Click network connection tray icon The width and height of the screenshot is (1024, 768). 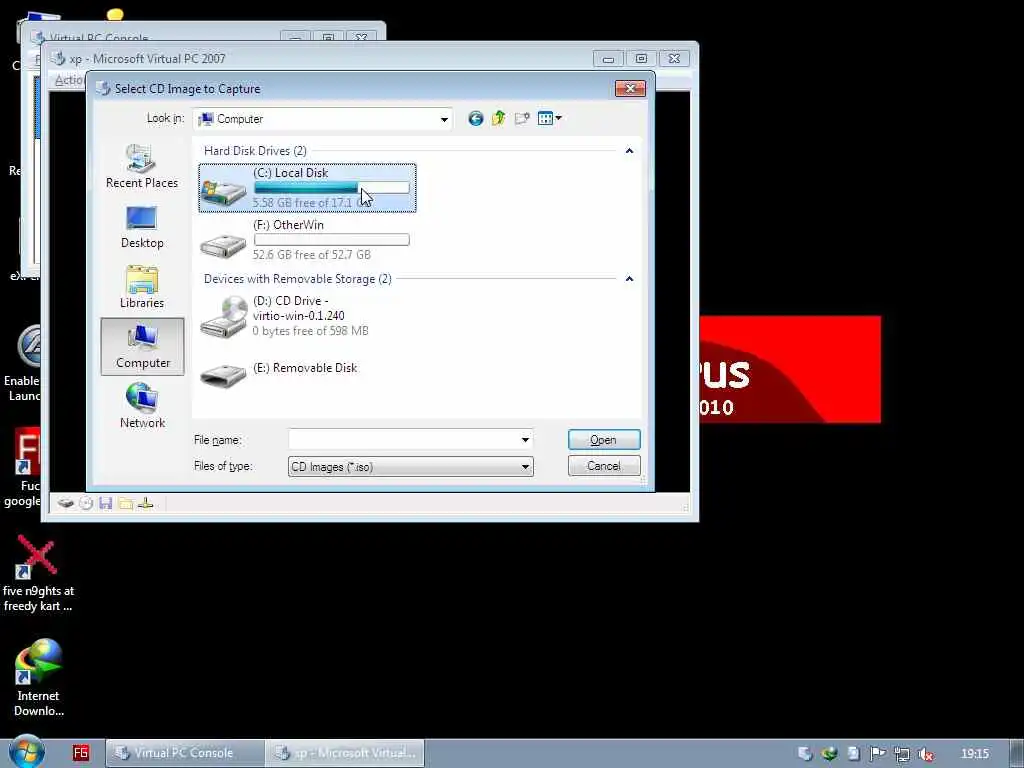[x=902, y=754]
